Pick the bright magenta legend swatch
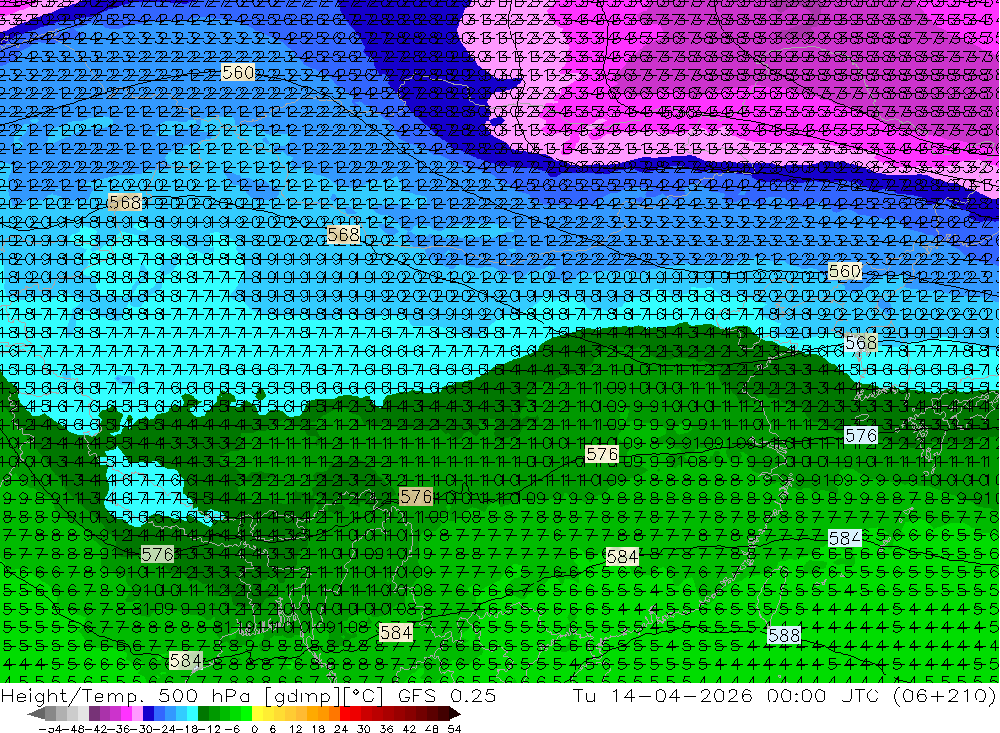This screenshot has width=1000, height=733. pos(126,714)
